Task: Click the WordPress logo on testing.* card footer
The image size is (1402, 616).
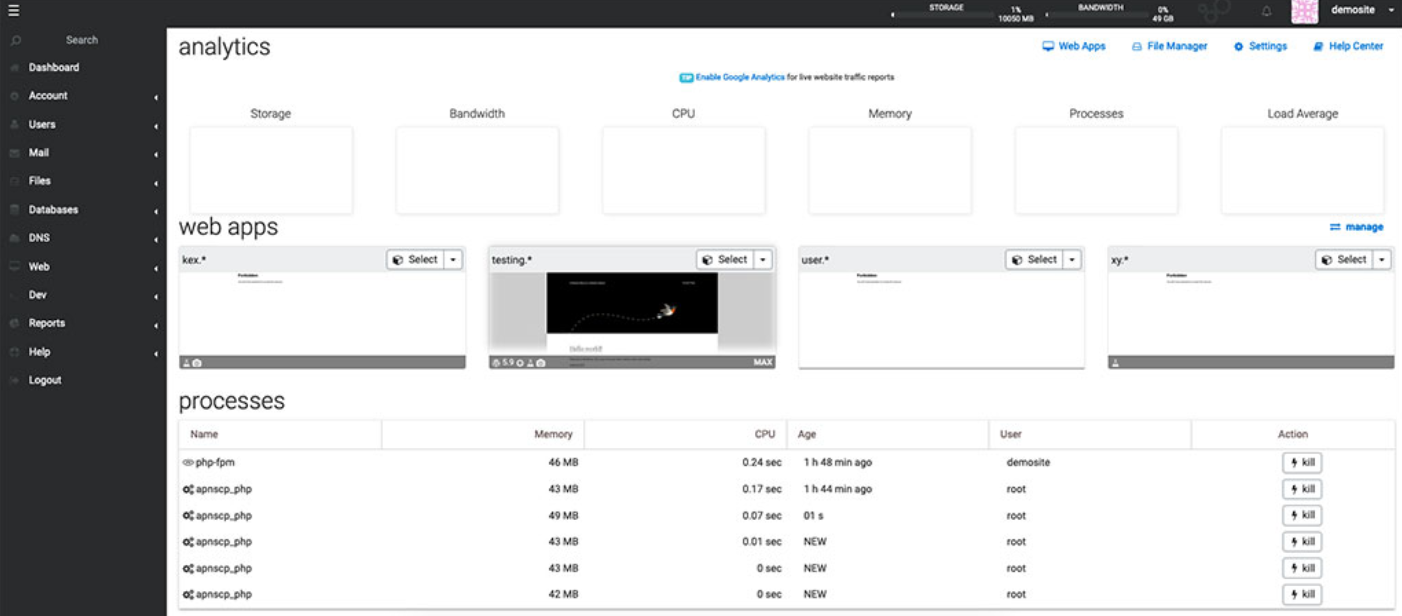Action: [497, 362]
